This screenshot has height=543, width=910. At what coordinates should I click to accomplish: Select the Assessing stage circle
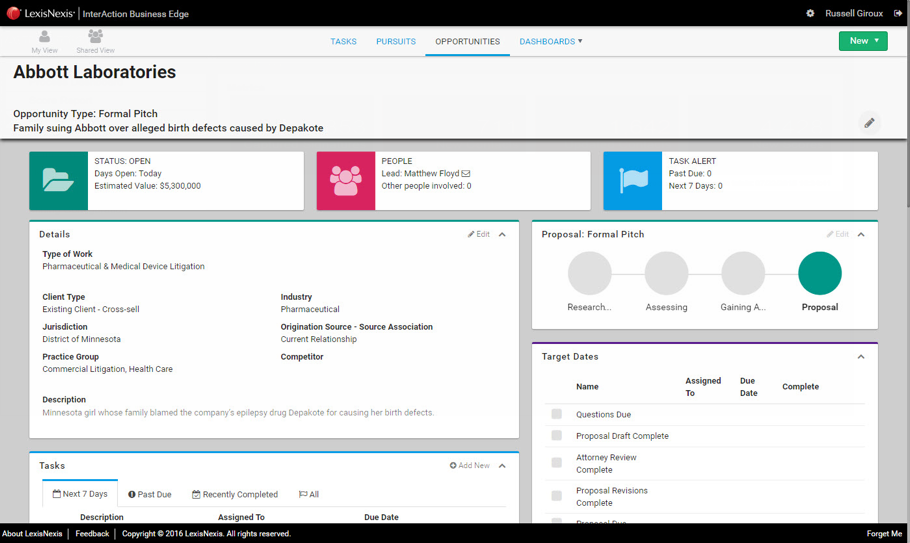(666, 273)
